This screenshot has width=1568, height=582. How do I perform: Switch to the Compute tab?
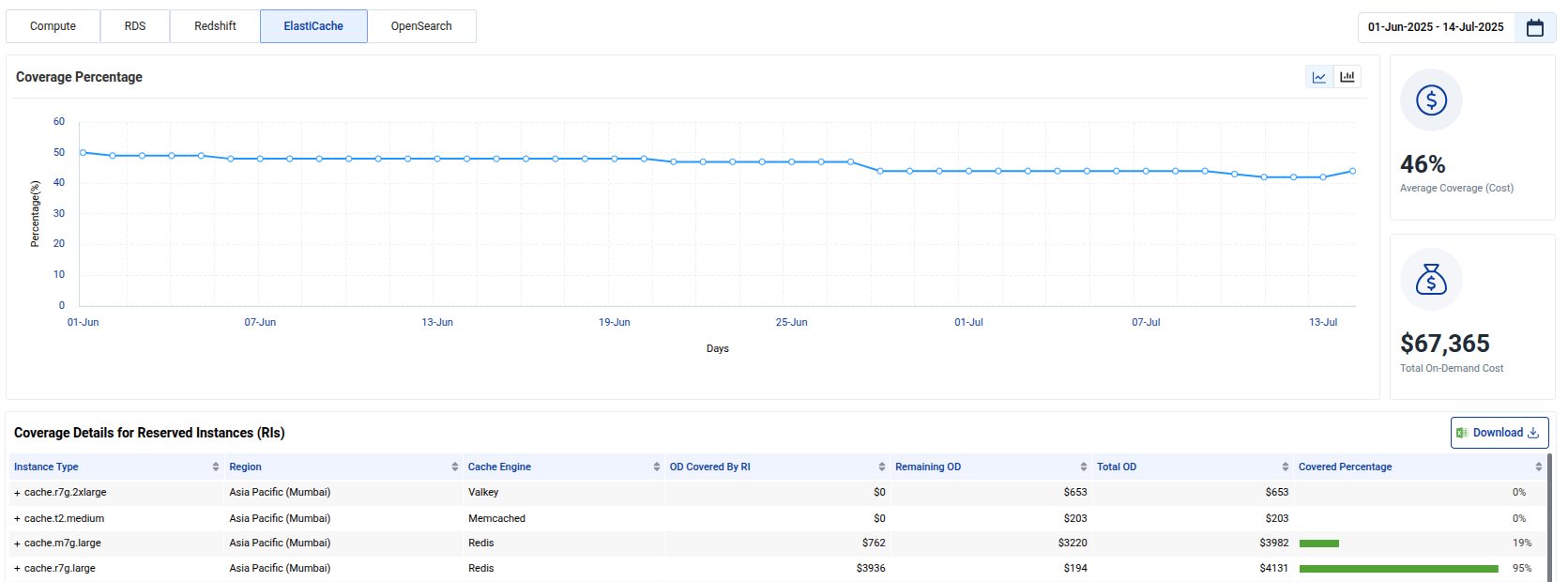pos(53,26)
